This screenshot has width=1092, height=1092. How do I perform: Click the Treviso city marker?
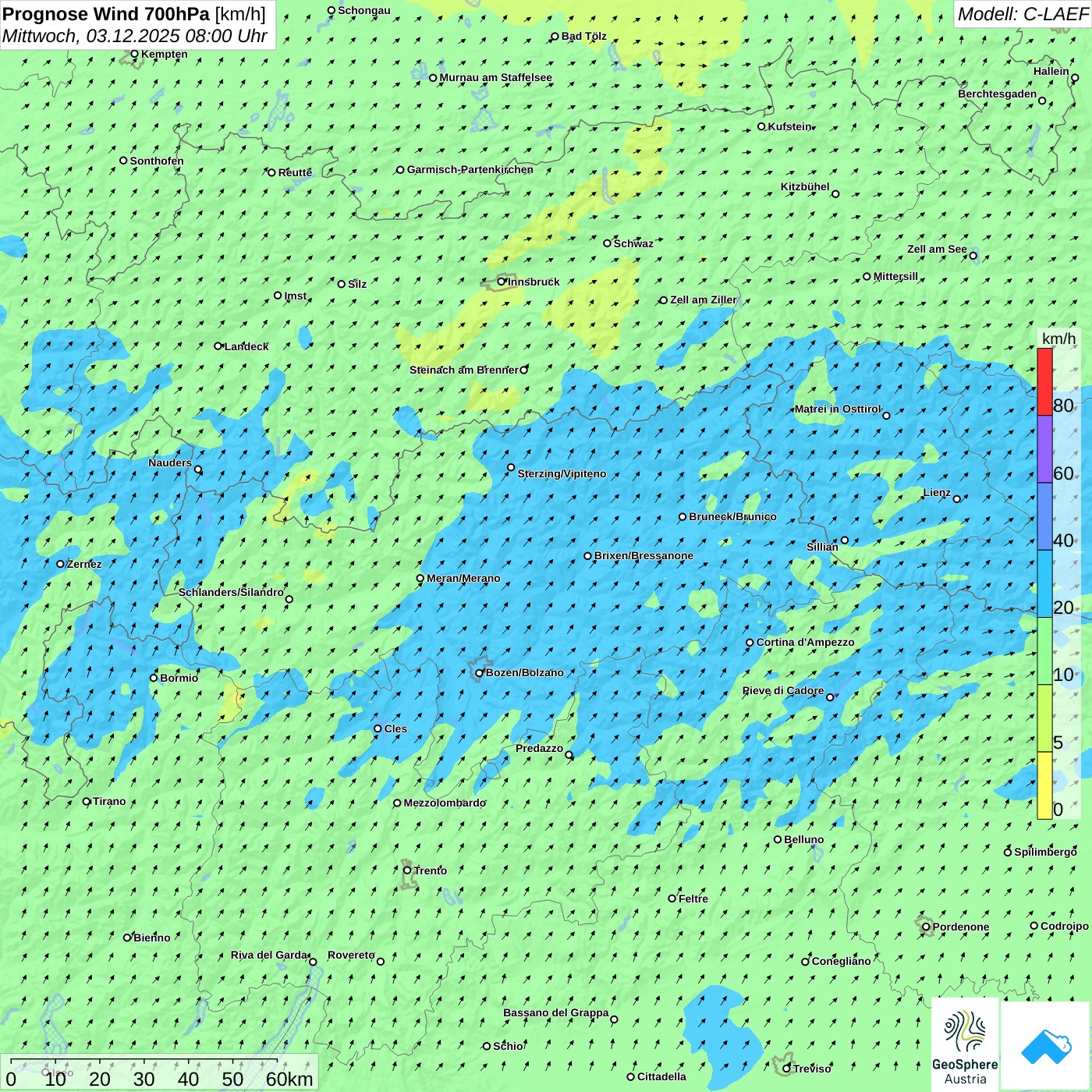point(786,1069)
